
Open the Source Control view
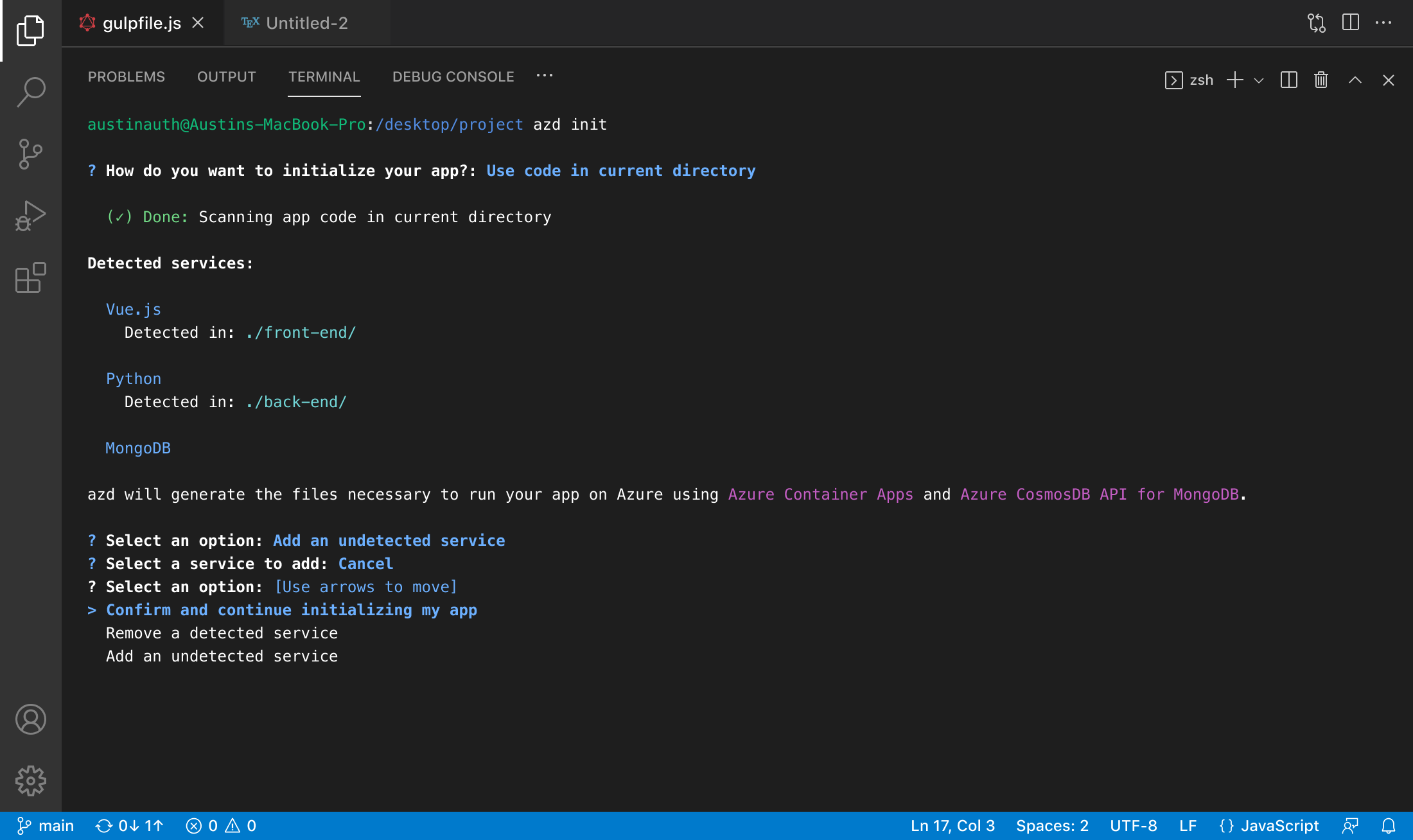pos(30,153)
